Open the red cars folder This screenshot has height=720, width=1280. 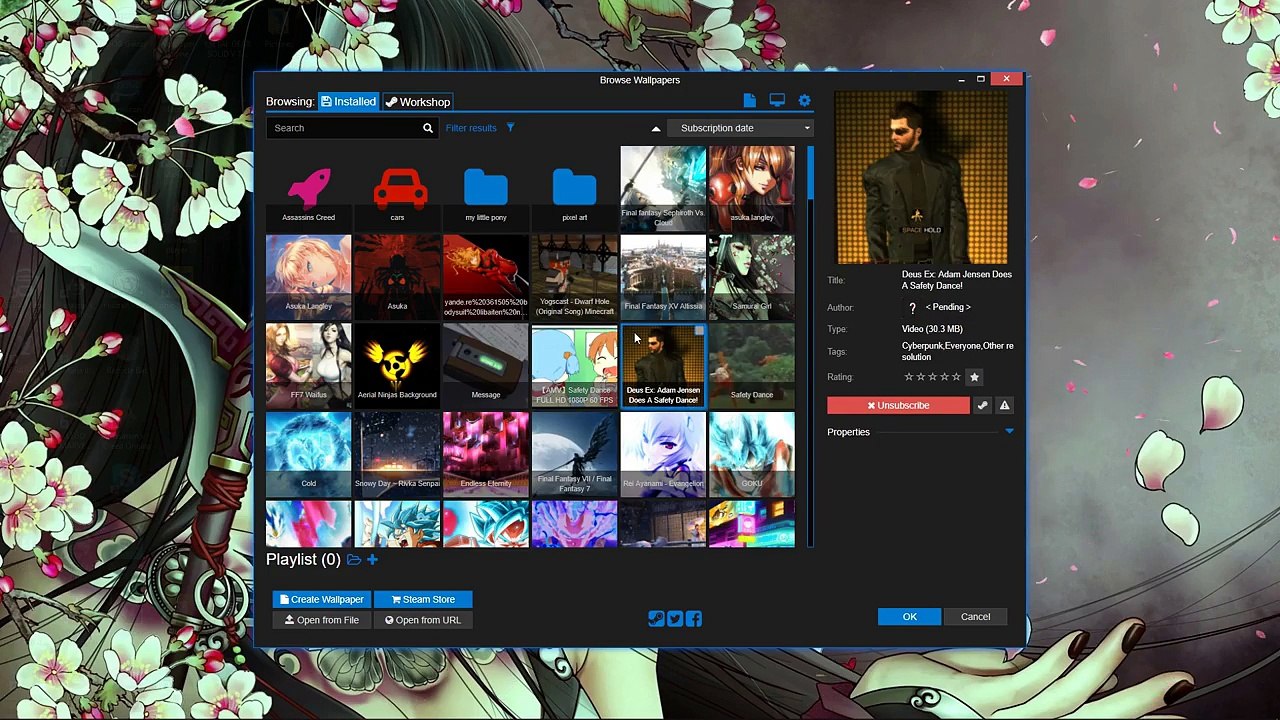point(397,190)
